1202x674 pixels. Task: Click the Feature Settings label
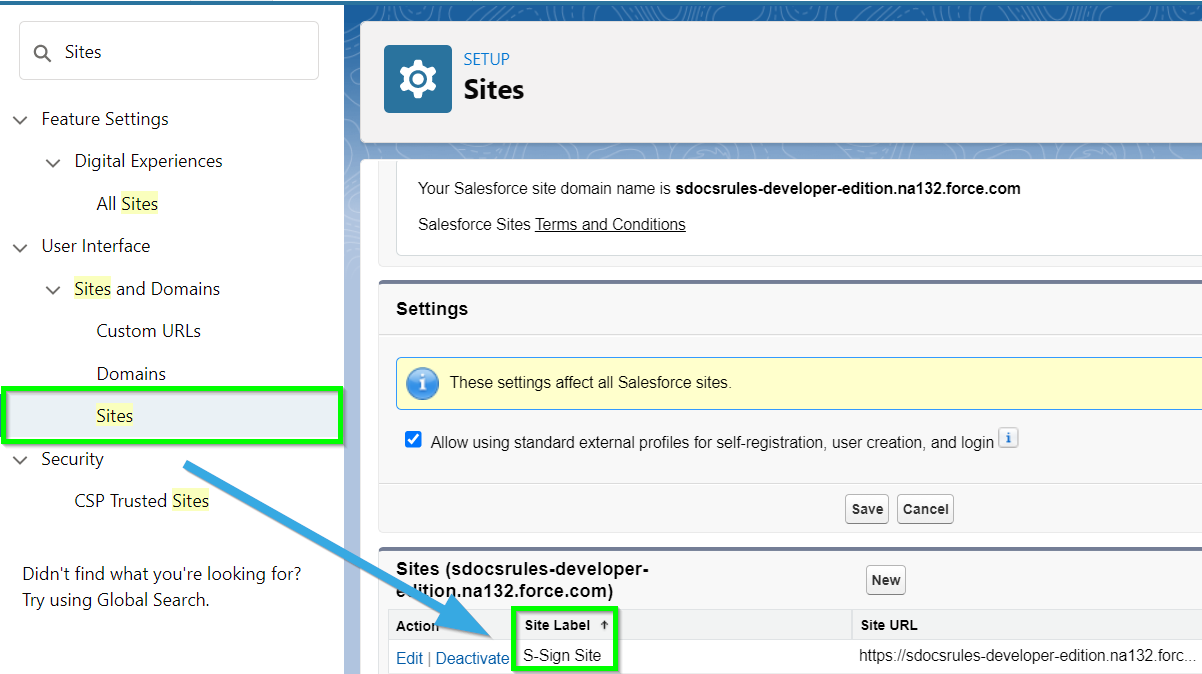tap(105, 119)
